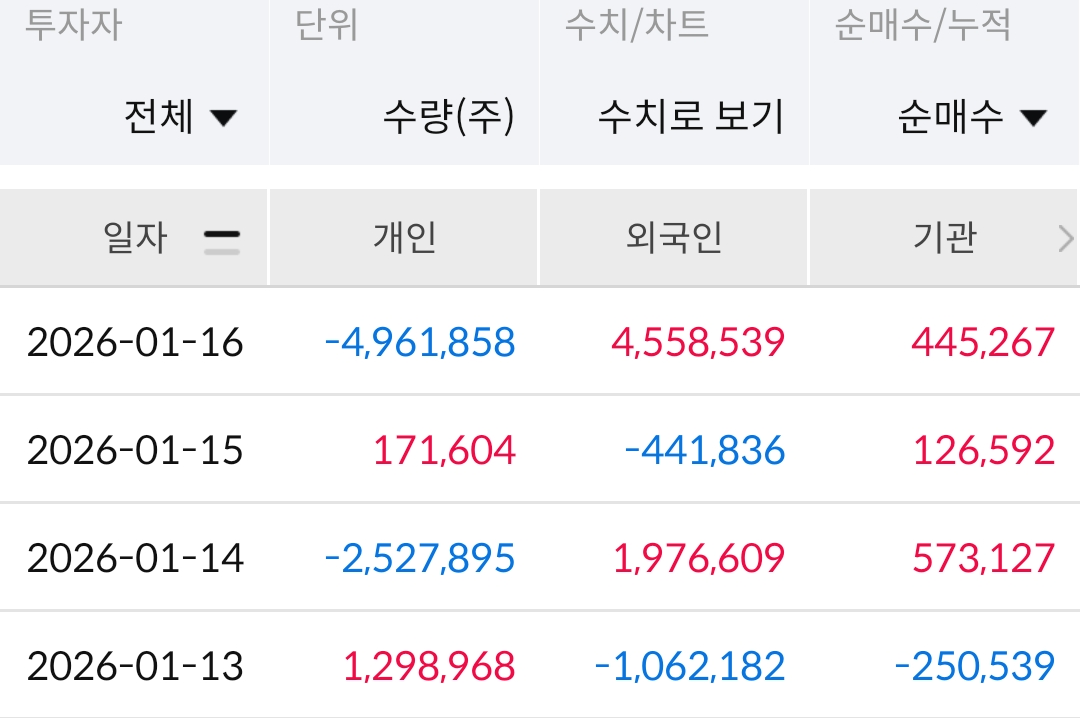This screenshot has height=718, width=1080.
Task: Toggle the 수량(주) unit selector
Action: [x=448, y=118]
